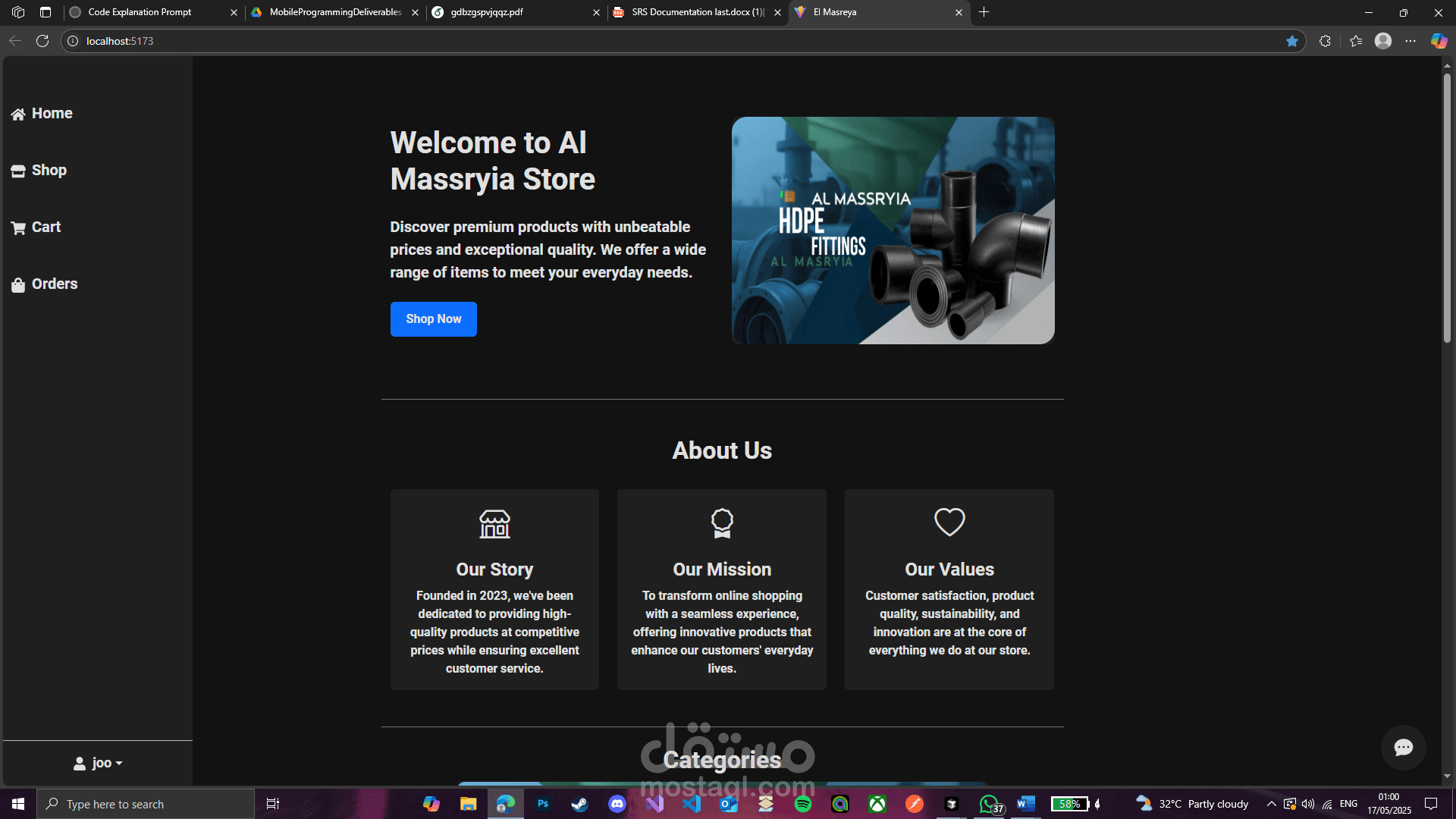Open the 32°C Partly cloudy weather widget
This screenshot has width=1456, height=819.
[1192, 804]
